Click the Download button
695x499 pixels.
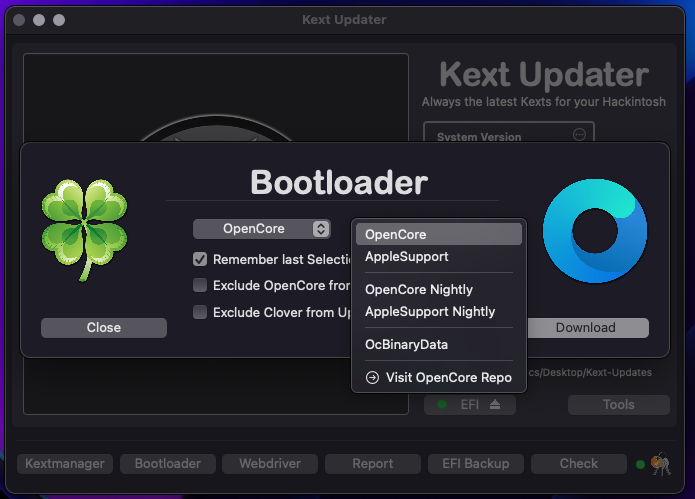[x=588, y=327]
